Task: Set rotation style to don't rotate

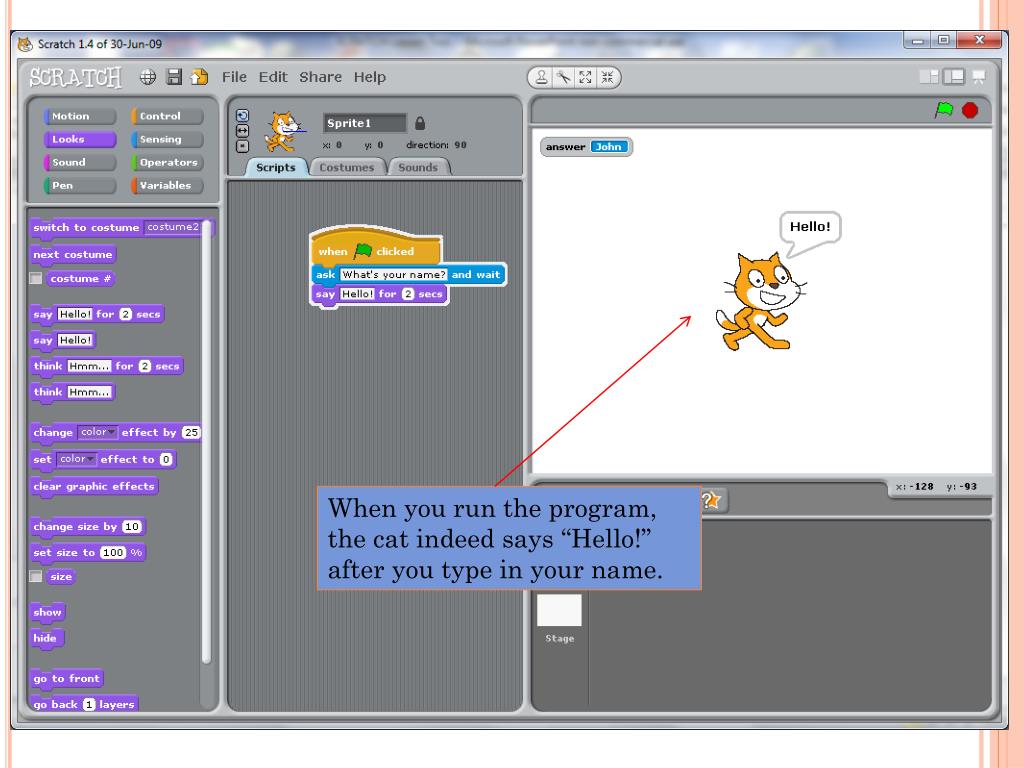Action: [242, 146]
